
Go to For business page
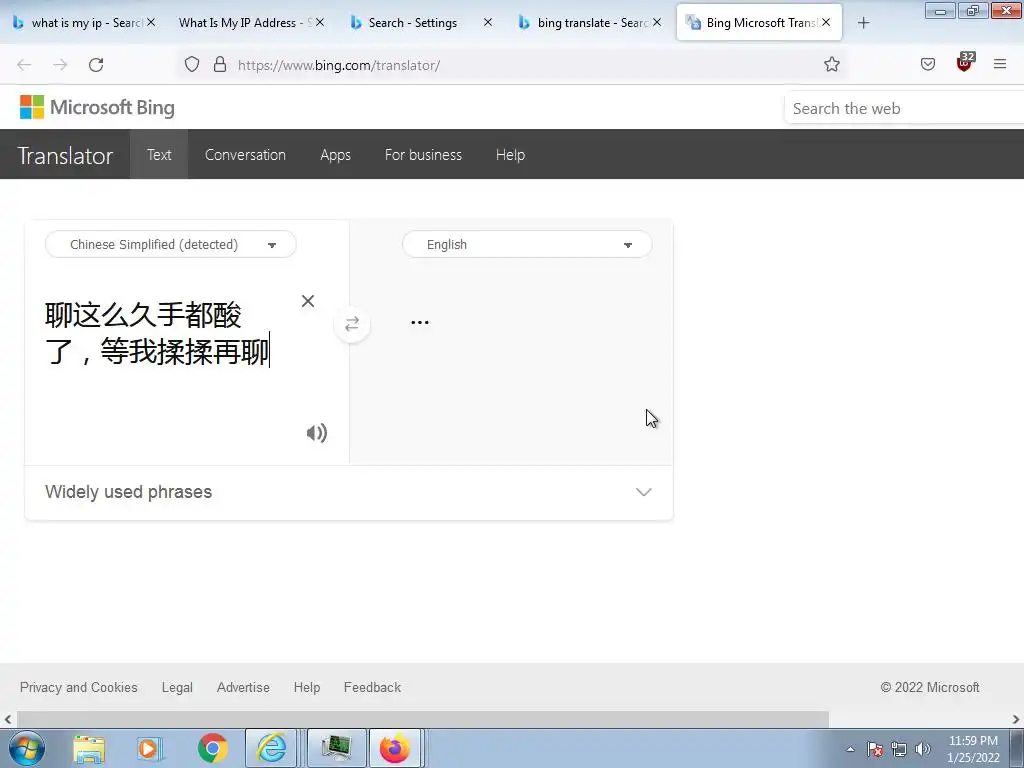(423, 155)
